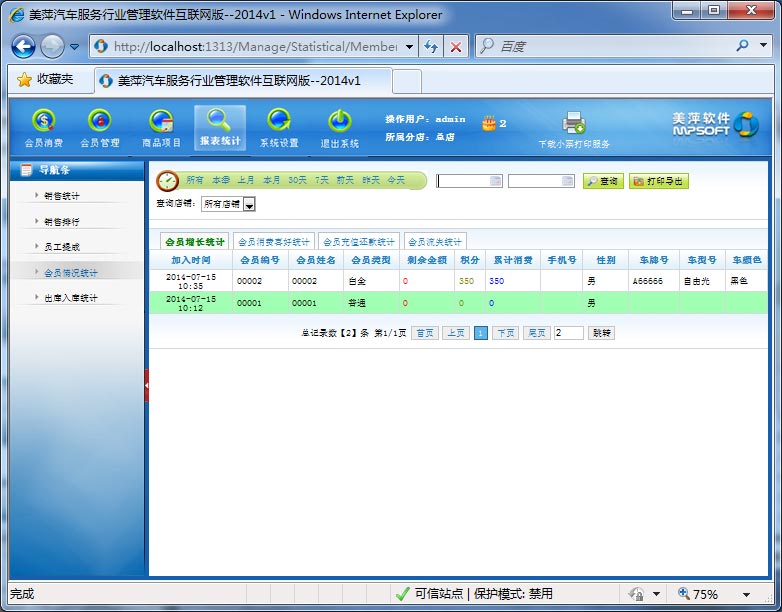Click the IE refresh page icon
The width and height of the screenshot is (782, 612).
431,47
